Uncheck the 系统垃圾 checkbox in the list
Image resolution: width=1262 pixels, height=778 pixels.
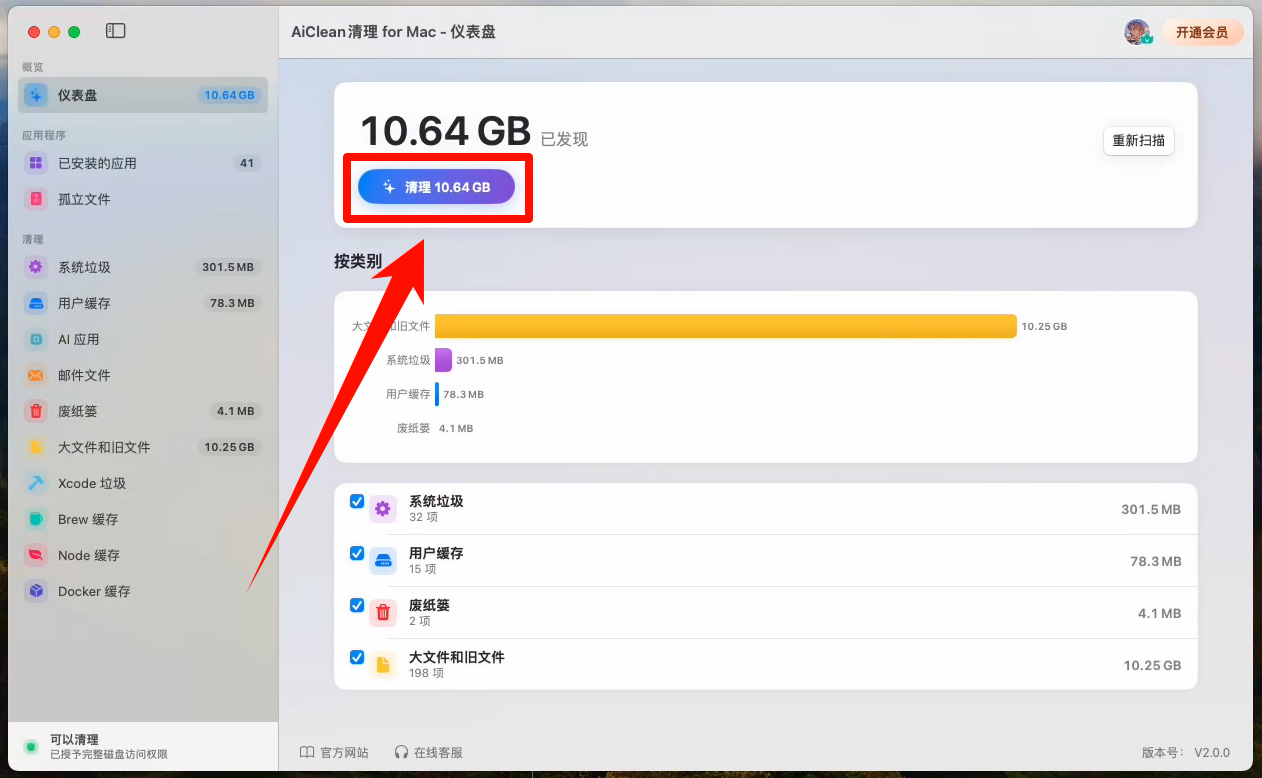357,501
